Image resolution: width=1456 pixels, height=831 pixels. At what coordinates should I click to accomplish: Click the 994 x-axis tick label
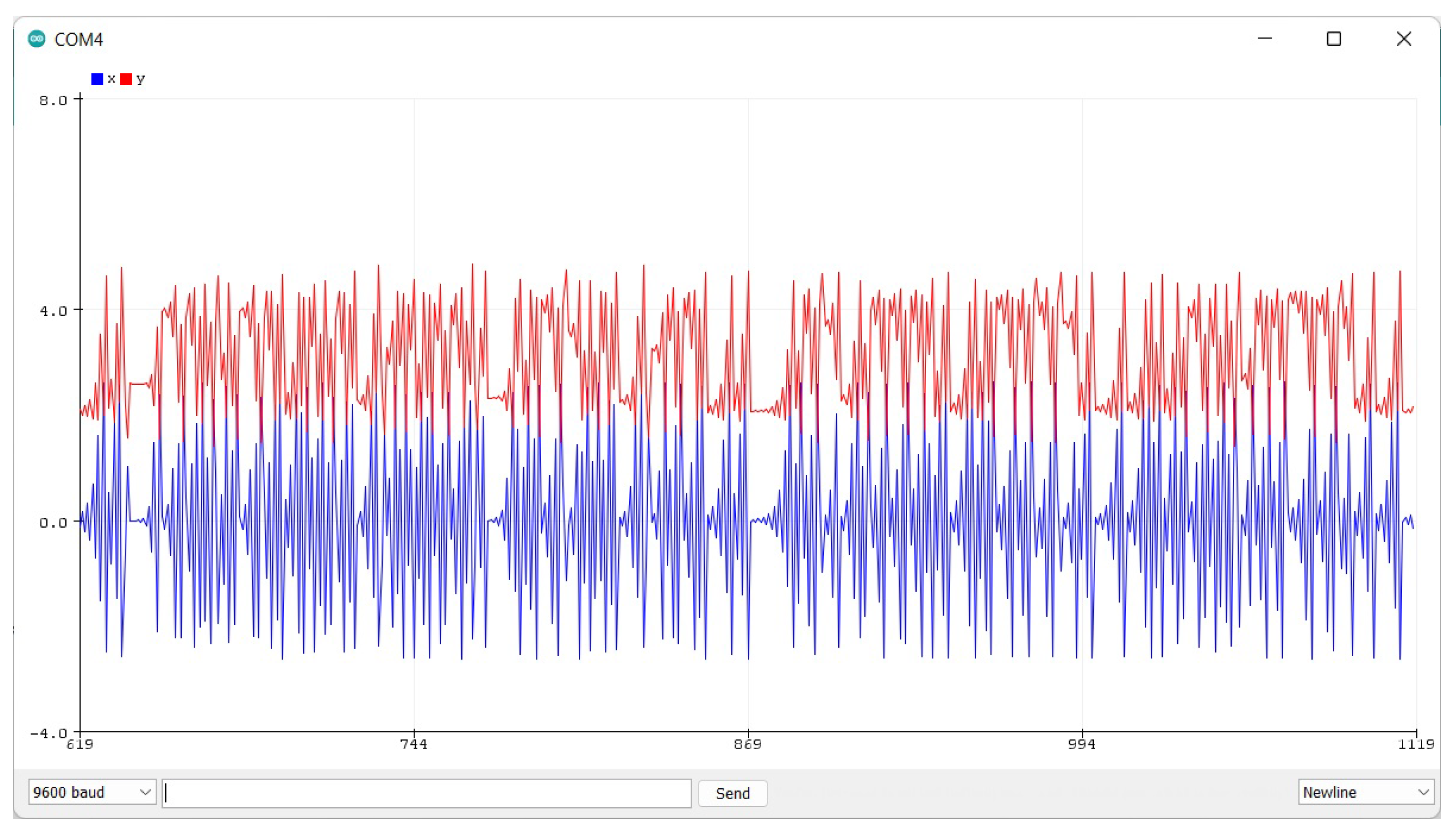pyautogui.click(x=1082, y=744)
